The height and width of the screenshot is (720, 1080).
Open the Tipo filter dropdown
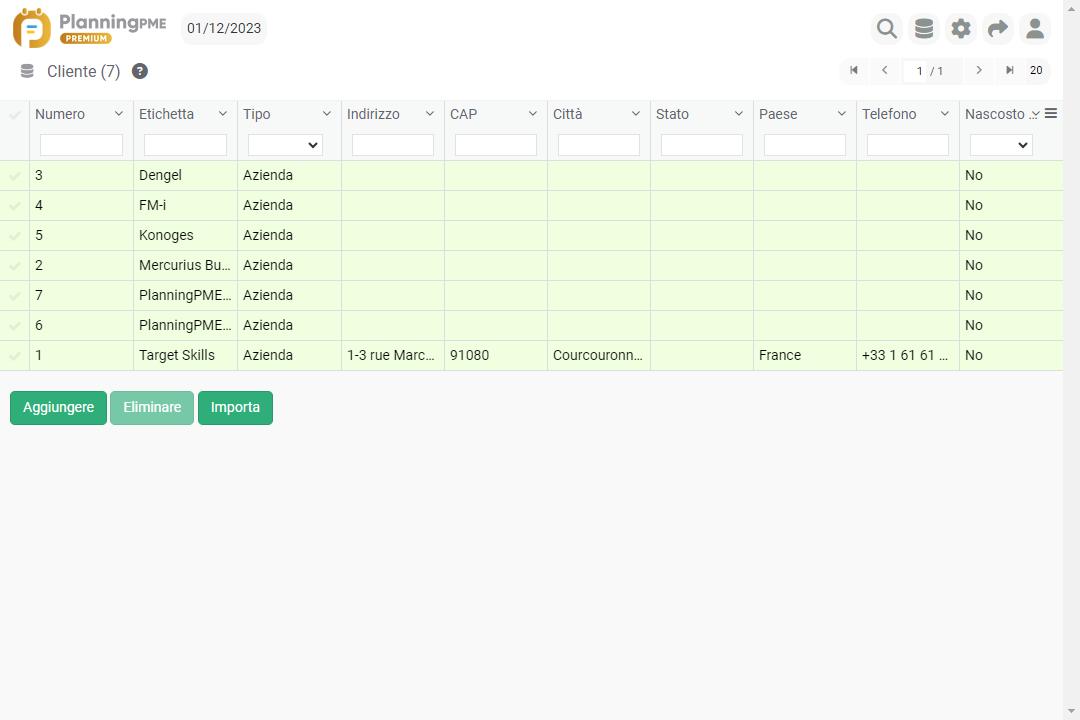coord(285,145)
